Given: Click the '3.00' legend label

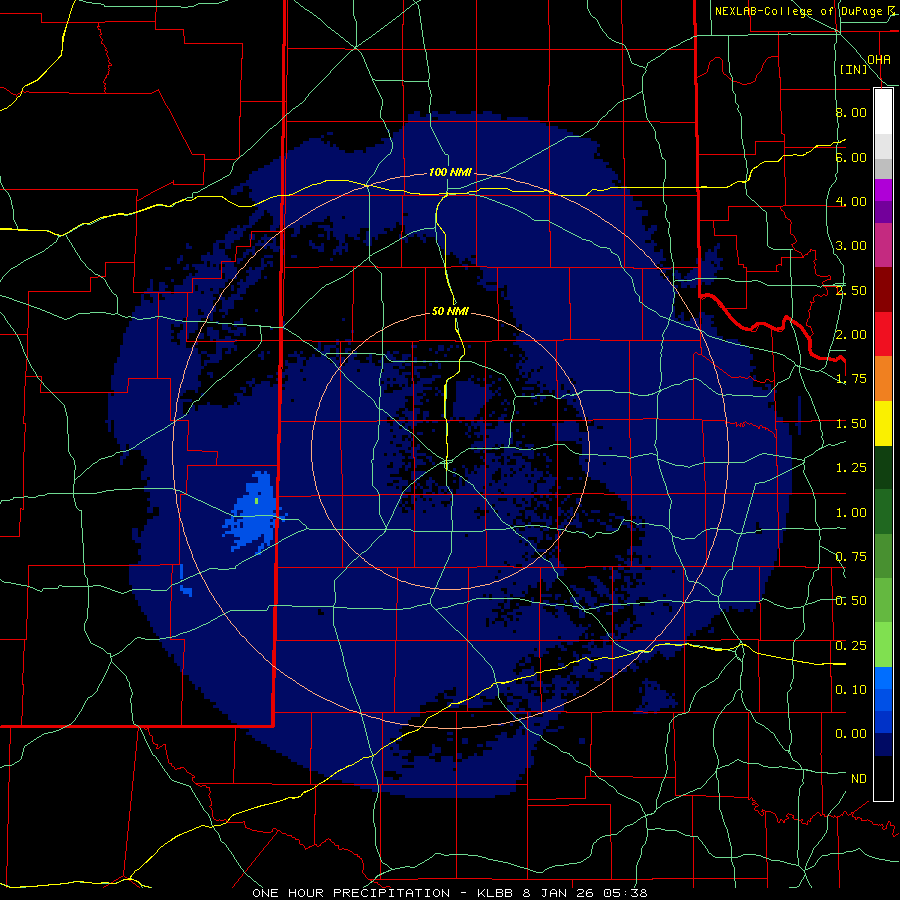Looking at the screenshot, I should (x=851, y=246).
